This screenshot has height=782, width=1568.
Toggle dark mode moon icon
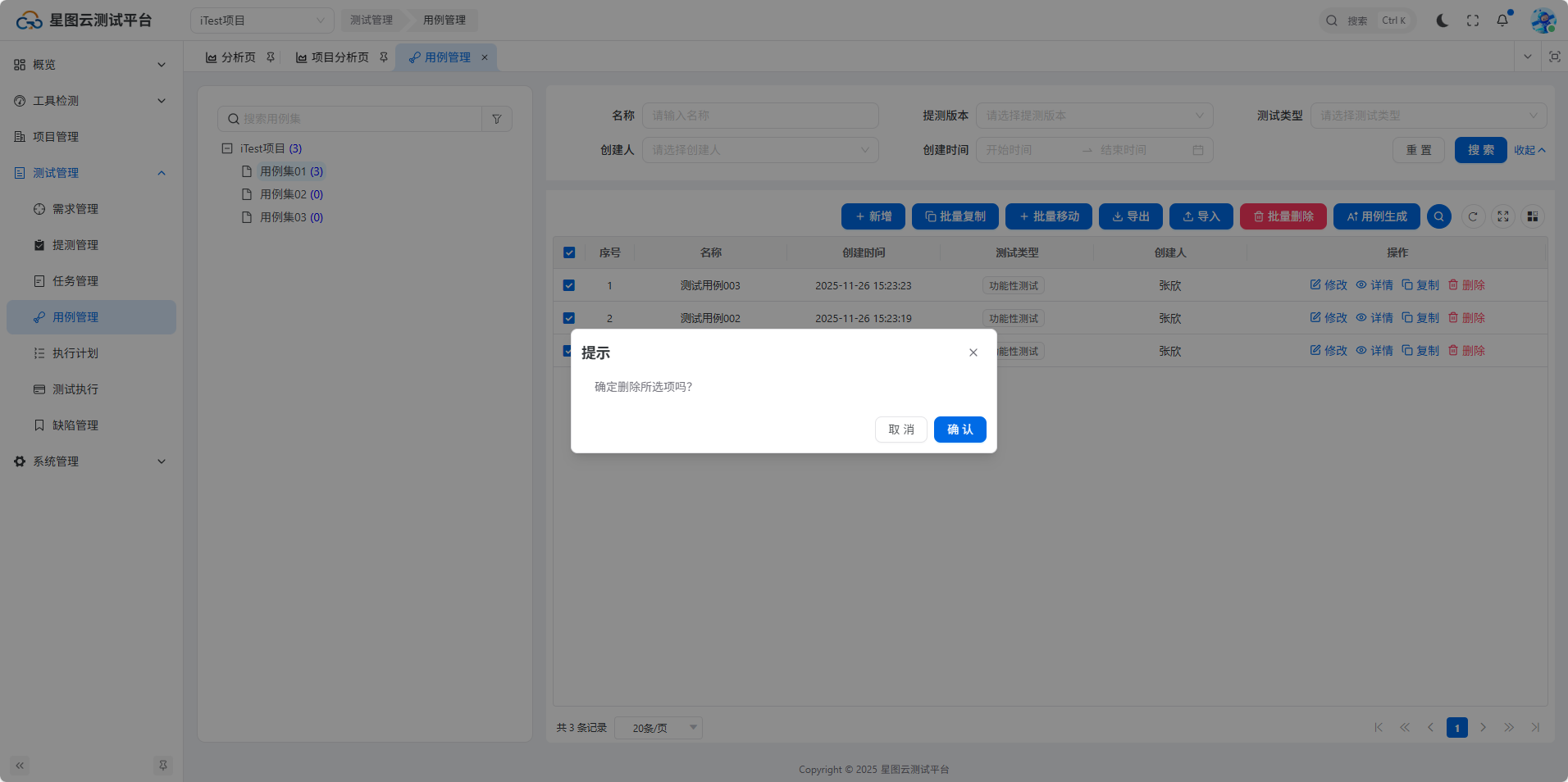1442,20
